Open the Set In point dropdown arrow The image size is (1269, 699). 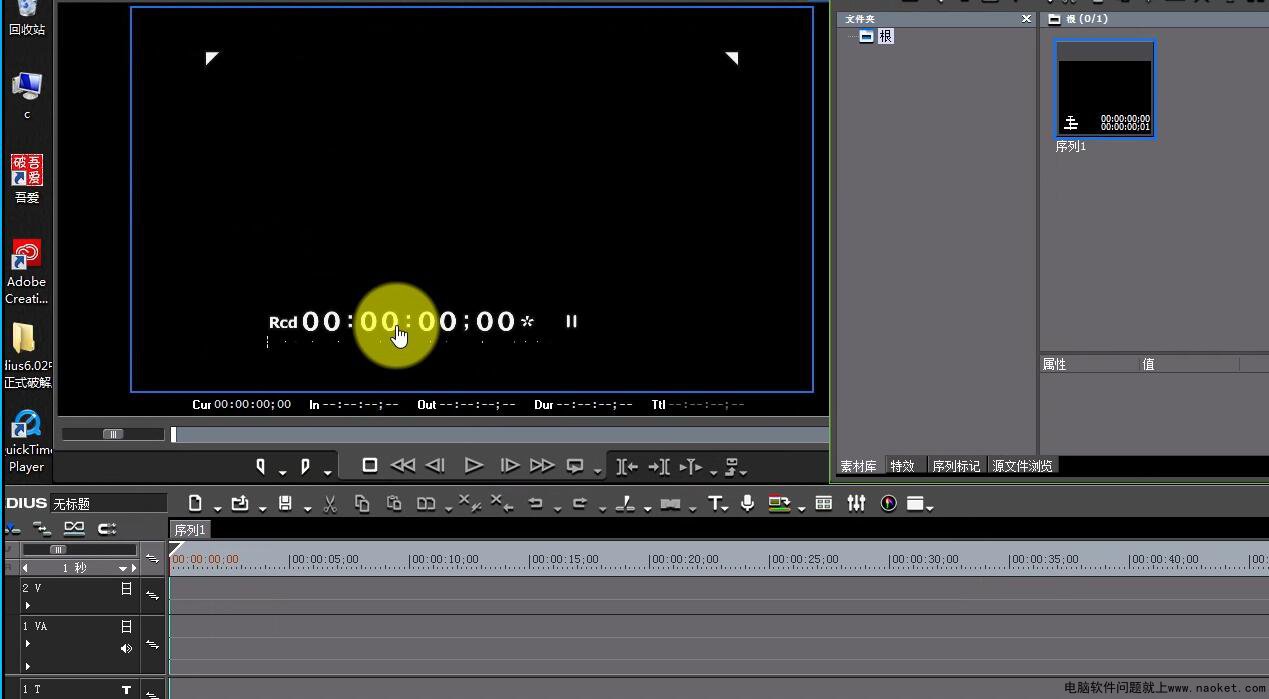coord(283,472)
